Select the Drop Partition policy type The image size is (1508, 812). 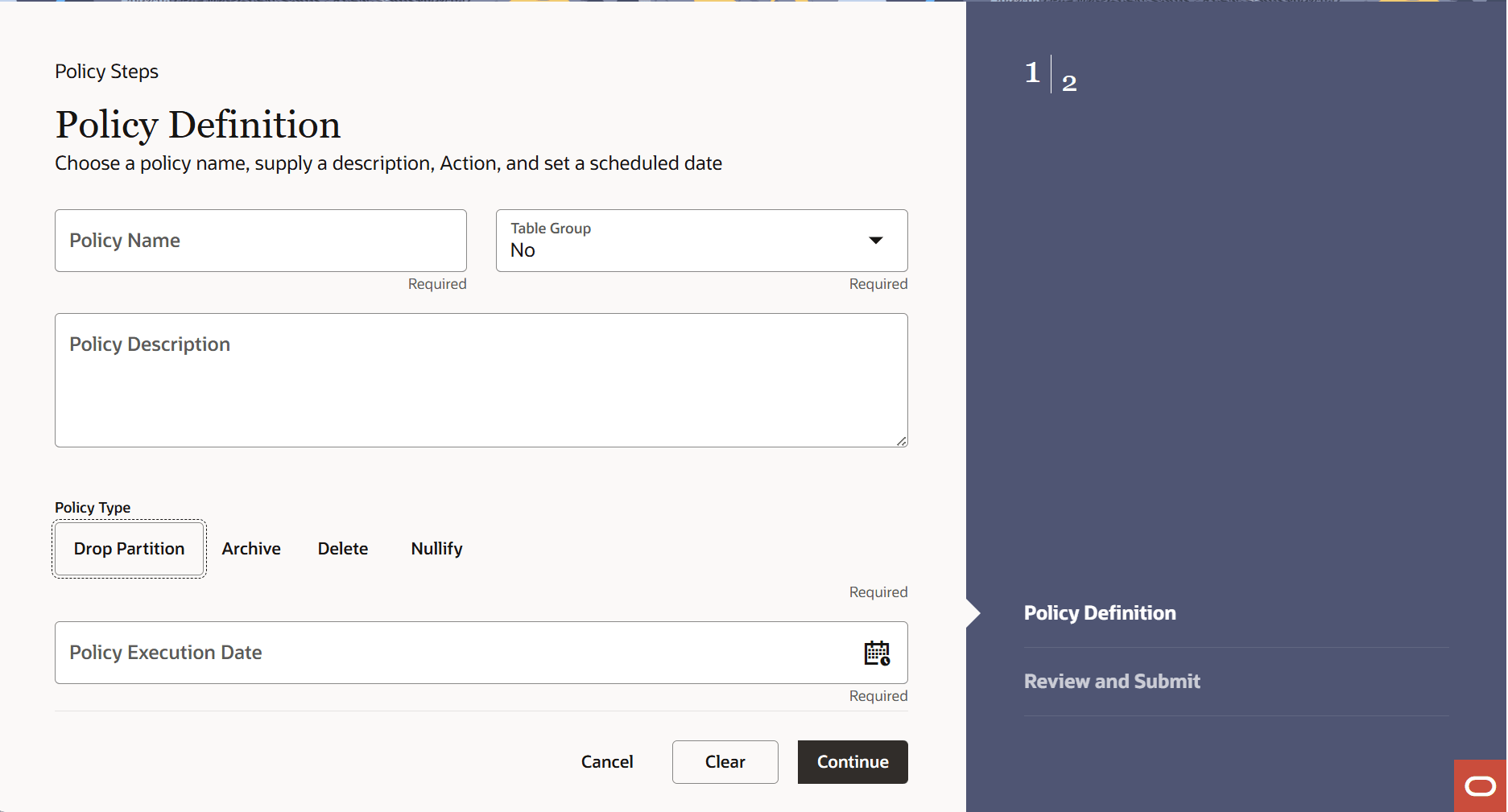pyautogui.click(x=129, y=549)
